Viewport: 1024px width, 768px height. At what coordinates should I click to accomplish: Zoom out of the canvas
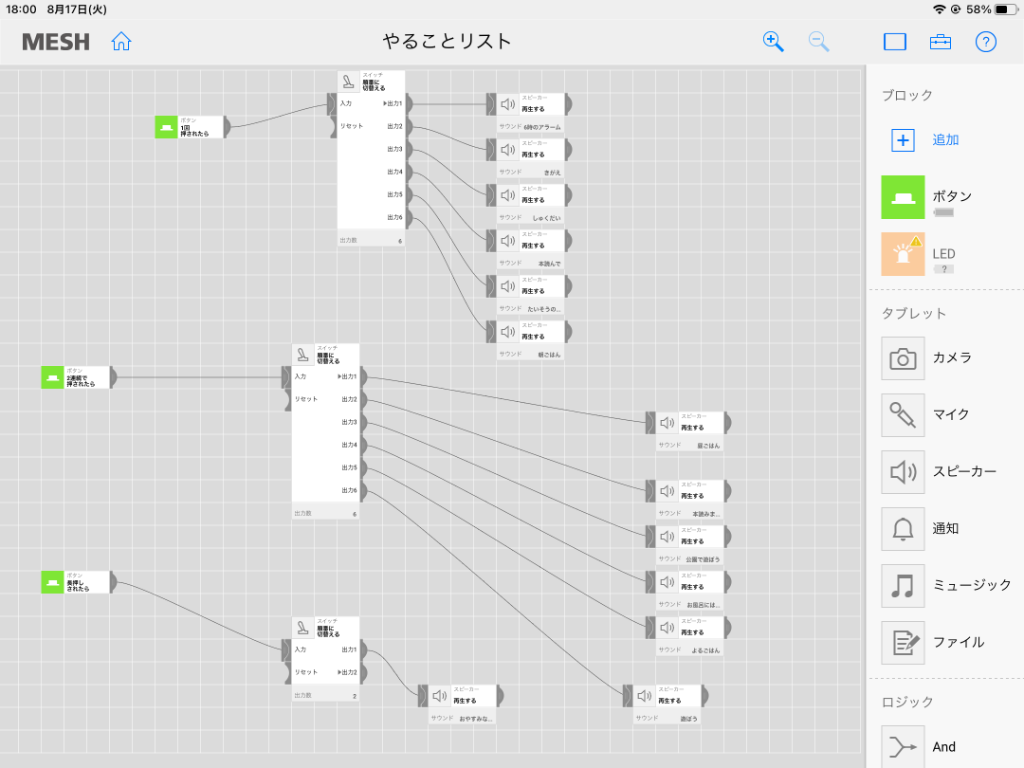(x=818, y=42)
